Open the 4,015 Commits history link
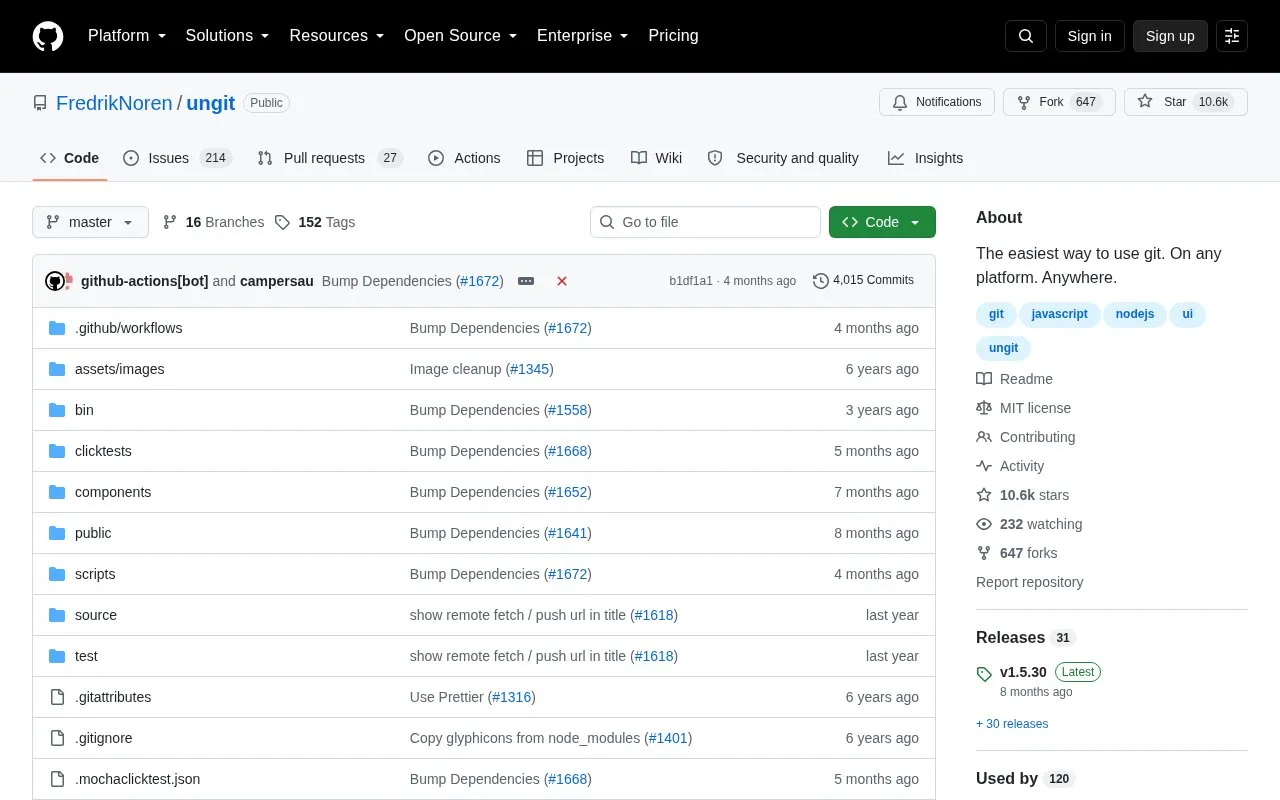The height and width of the screenshot is (800, 1280). [864, 281]
